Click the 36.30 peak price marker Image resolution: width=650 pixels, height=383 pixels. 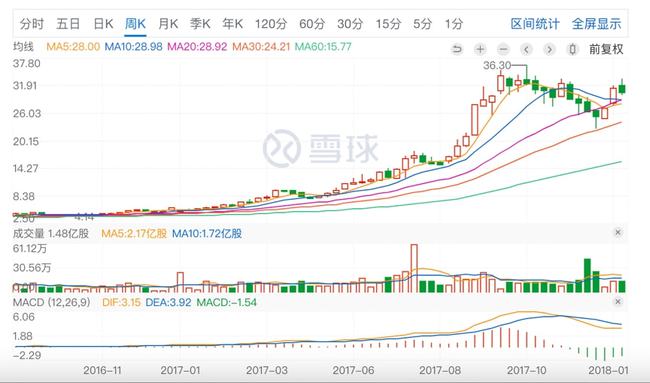[497, 65]
